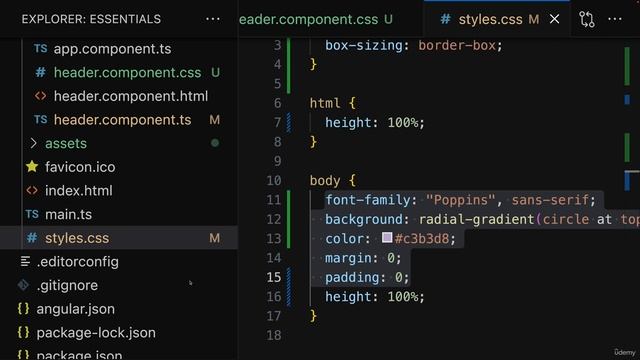
Task: Open header.component.ts file
Action: 122,120
